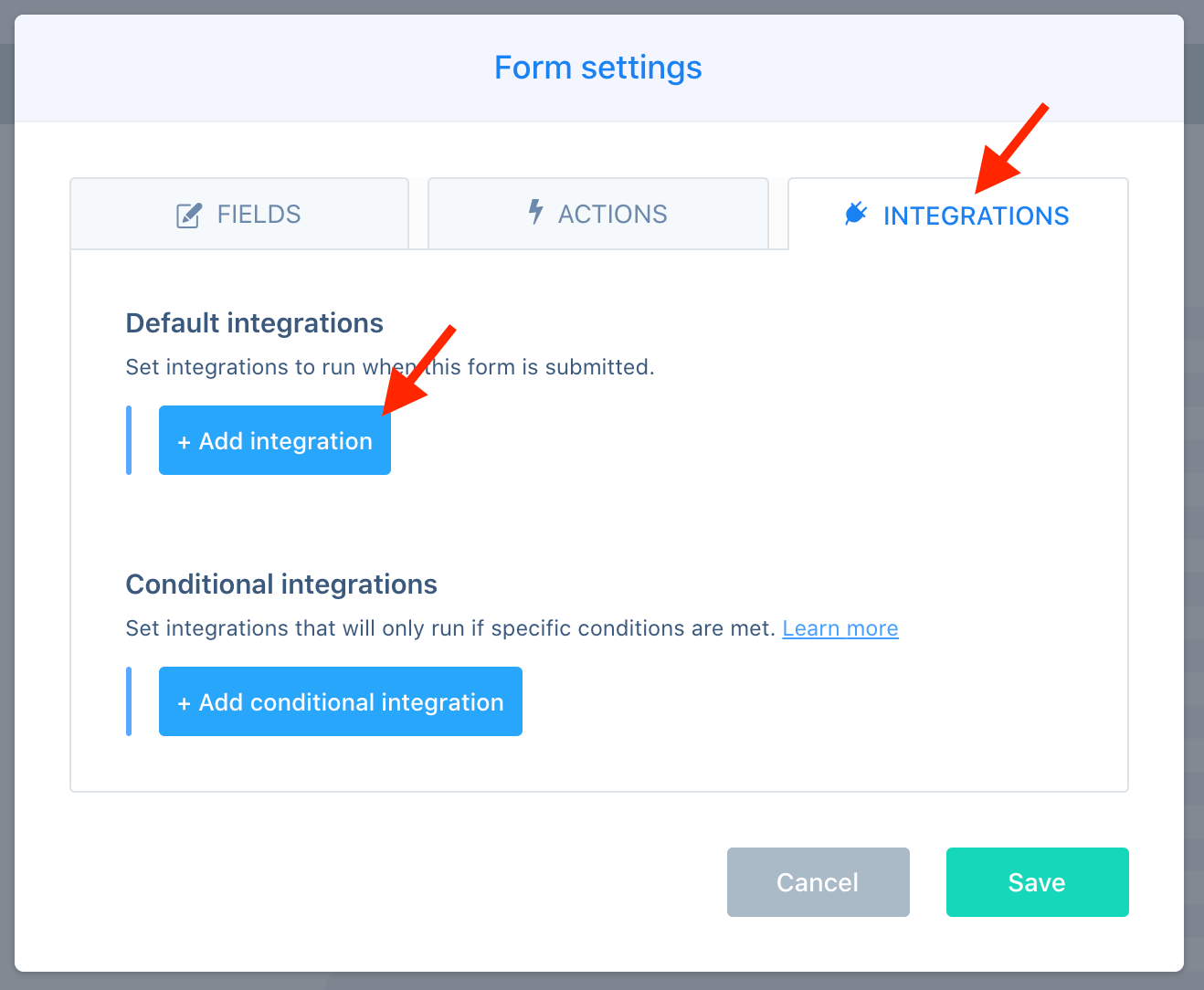Click the plug icon on Integrations tab
Viewport: 1204px width, 990px height.
click(x=856, y=214)
